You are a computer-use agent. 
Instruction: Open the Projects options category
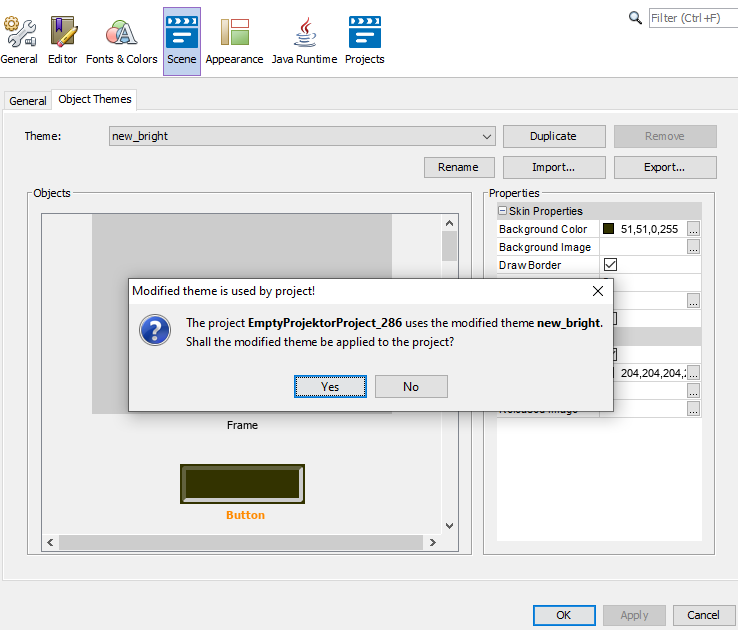point(364,40)
